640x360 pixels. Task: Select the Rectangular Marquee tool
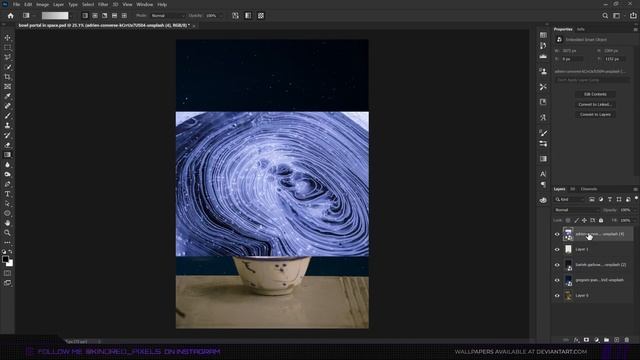[7, 47]
